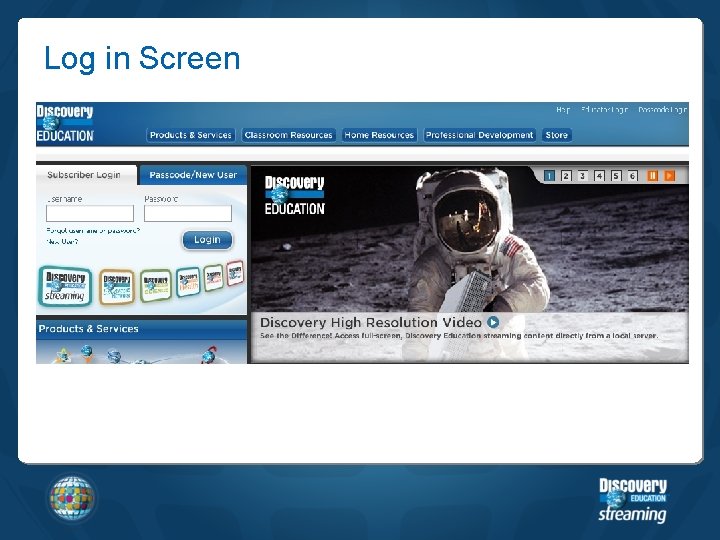Go to slide 3 in the banner
The image size is (720, 540).
(x=583, y=176)
